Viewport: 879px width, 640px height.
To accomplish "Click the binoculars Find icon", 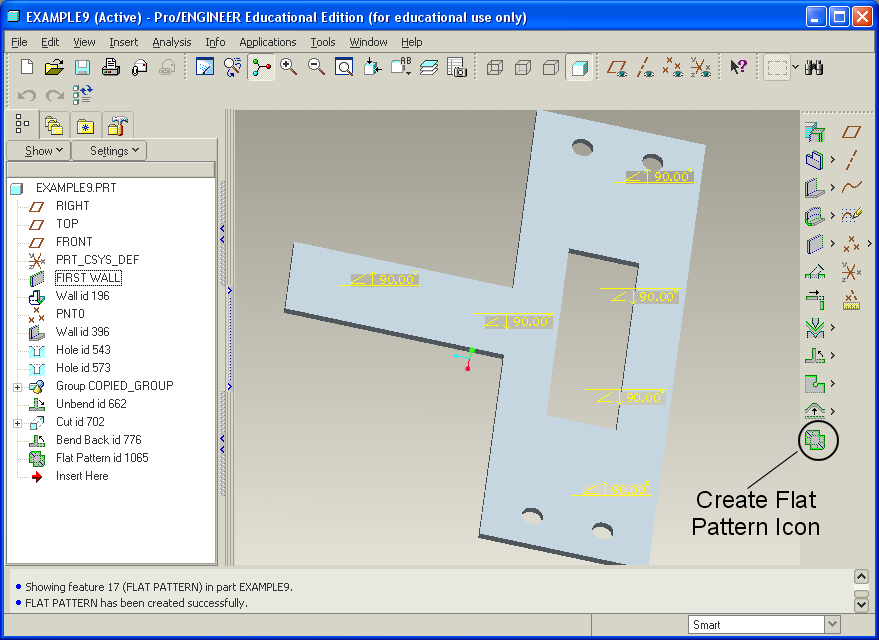I will [x=813, y=67].
